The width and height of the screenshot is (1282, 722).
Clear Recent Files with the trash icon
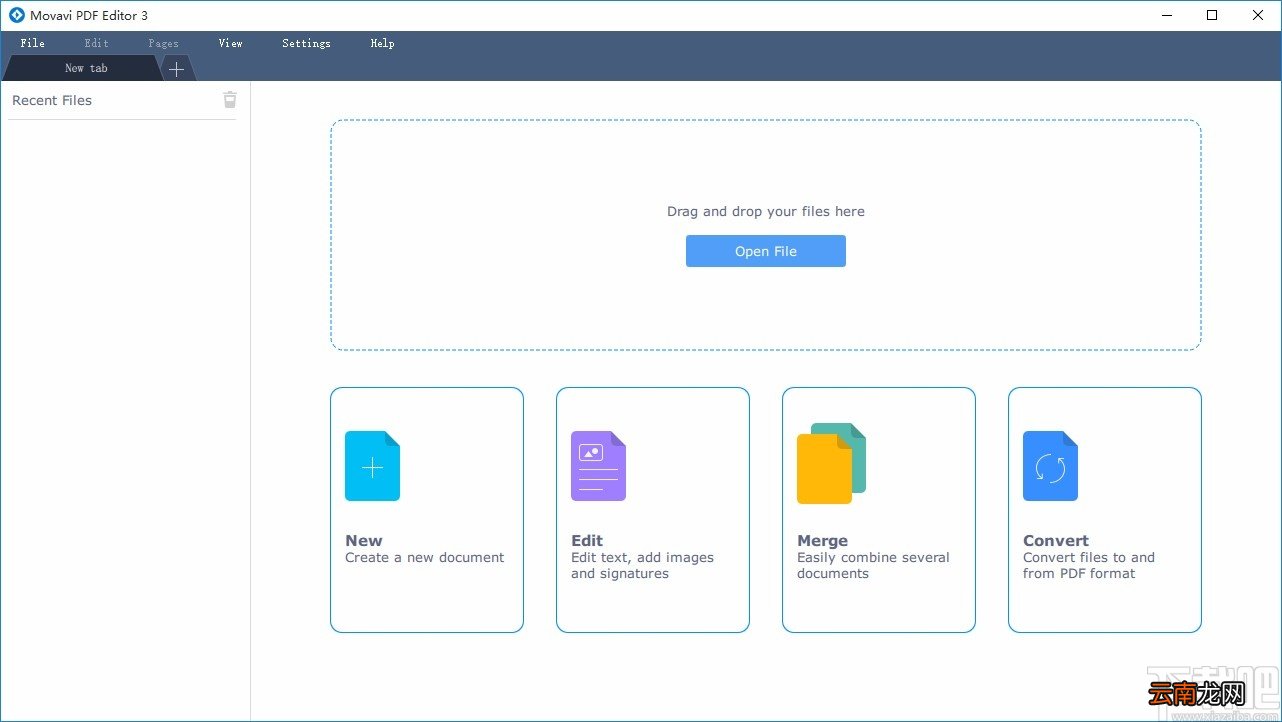tap(230, 99)
